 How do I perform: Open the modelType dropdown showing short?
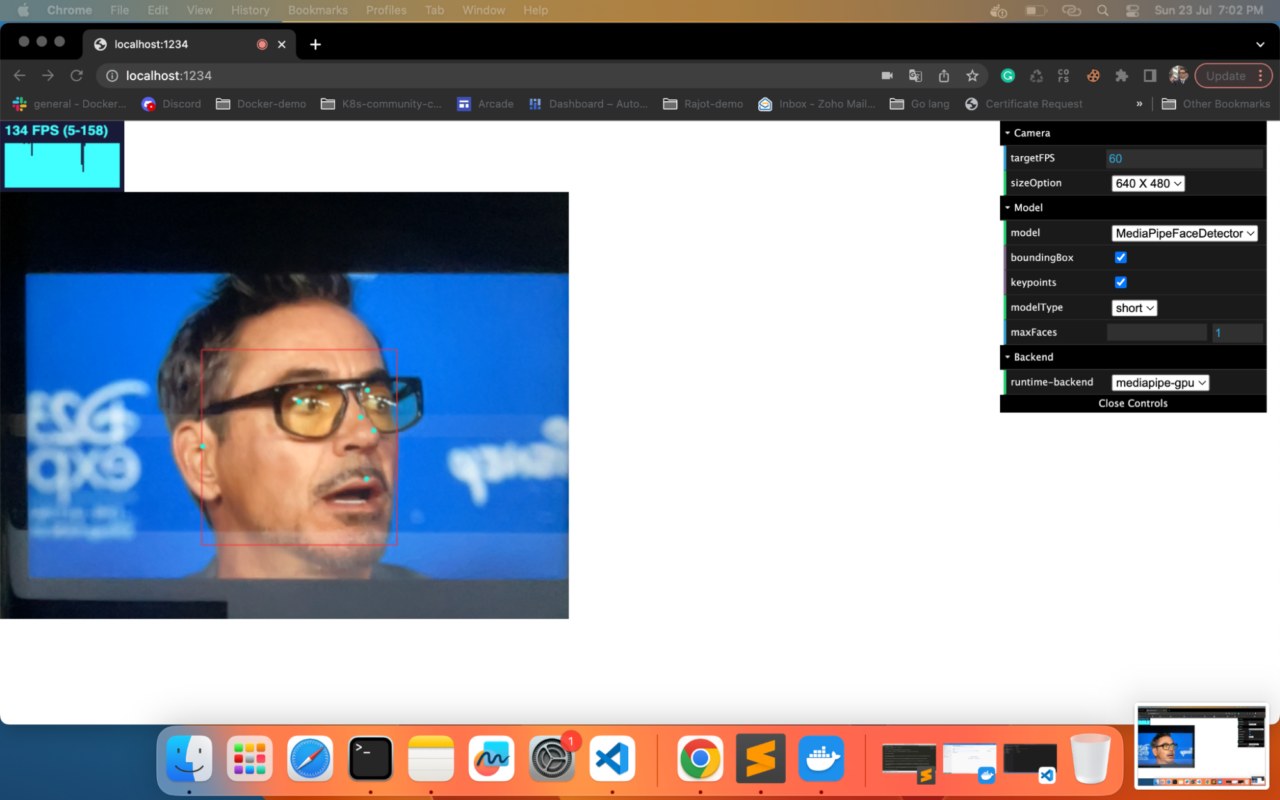tap(1133, 307)
